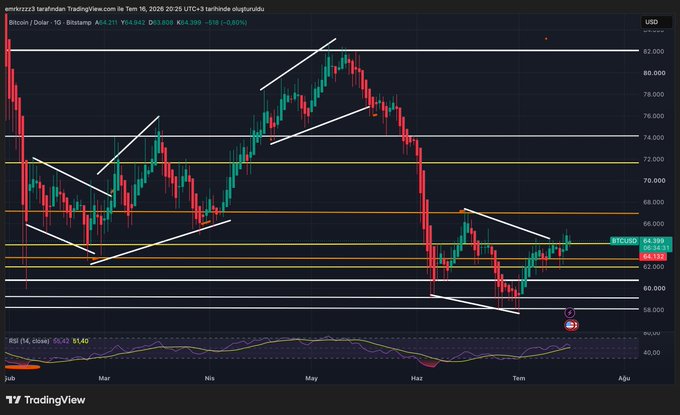
Task: Click the high value Y64.942 in legend
Action: [x=133, y=23]
